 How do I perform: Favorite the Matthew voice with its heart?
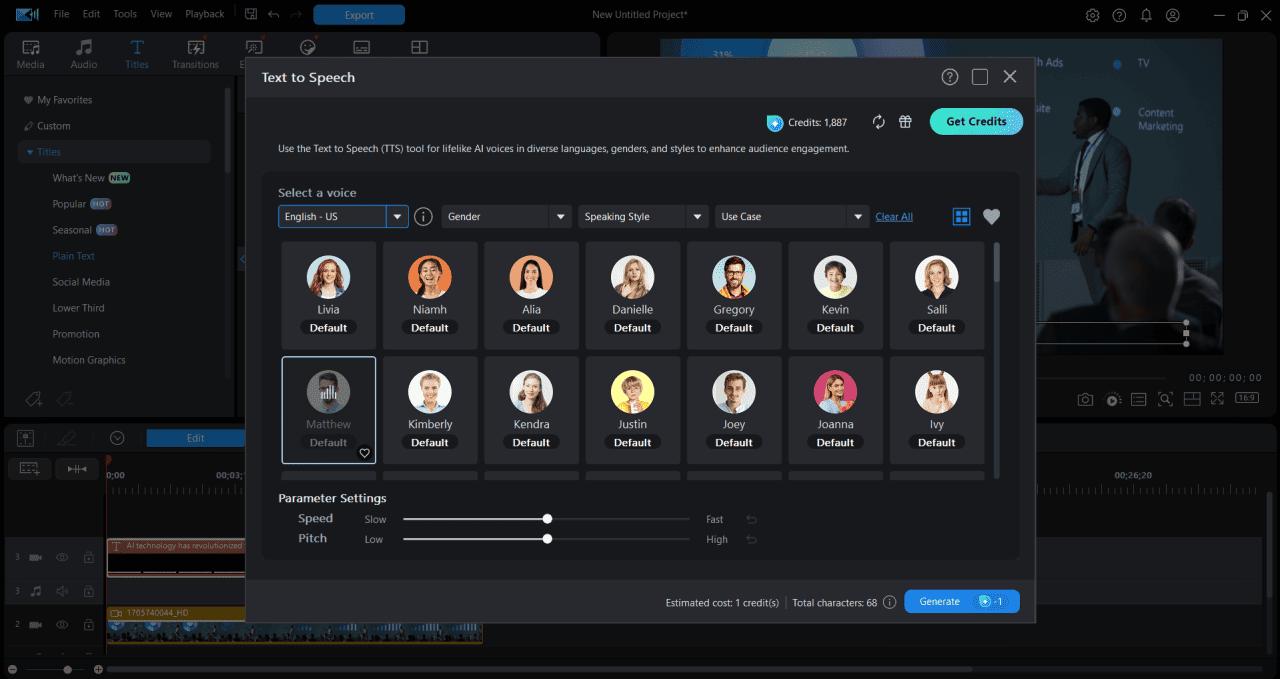(364, 452)
